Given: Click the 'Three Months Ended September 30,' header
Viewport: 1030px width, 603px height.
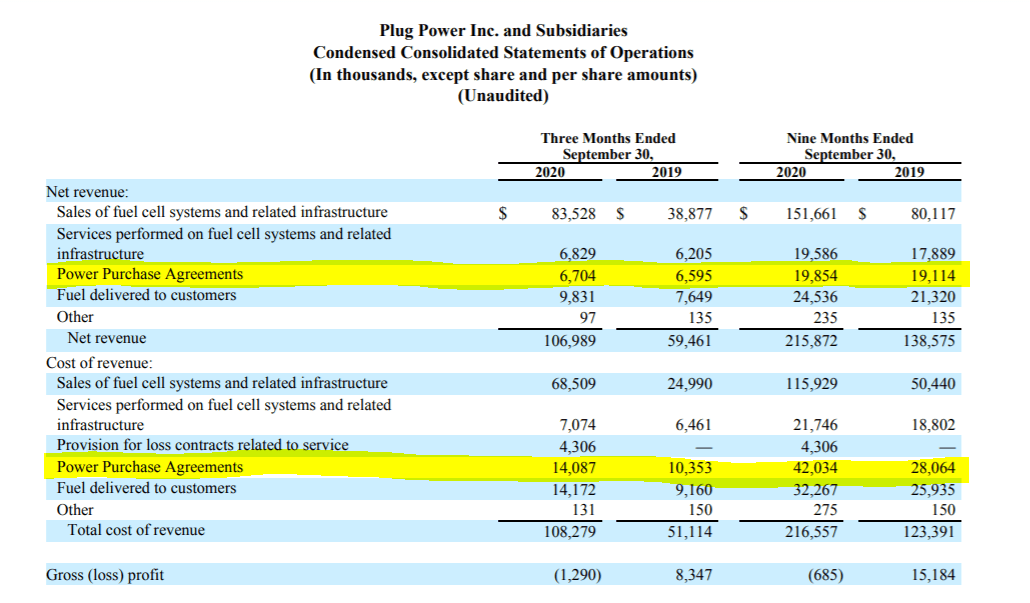Looking at the screenshot, I should pos(608,146).
